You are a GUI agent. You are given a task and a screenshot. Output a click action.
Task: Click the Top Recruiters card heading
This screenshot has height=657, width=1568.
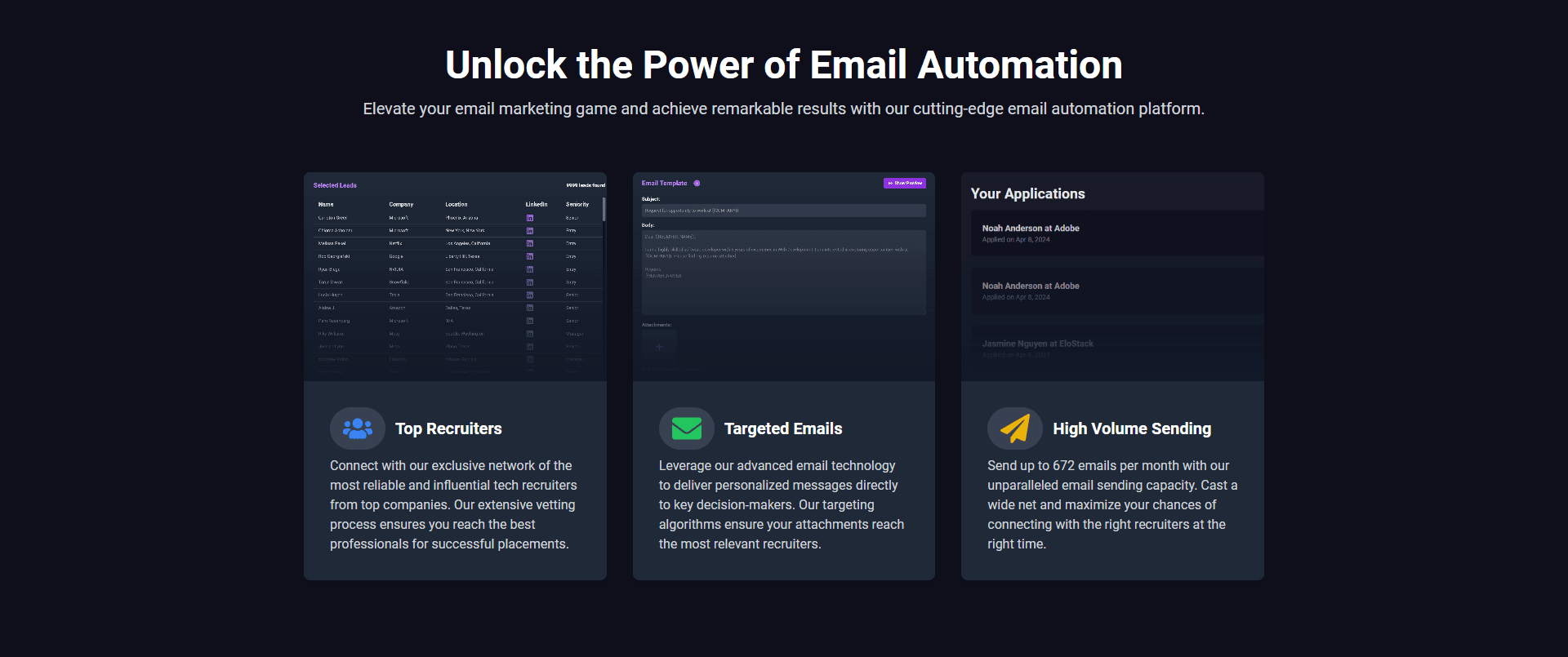click(448, 428)
